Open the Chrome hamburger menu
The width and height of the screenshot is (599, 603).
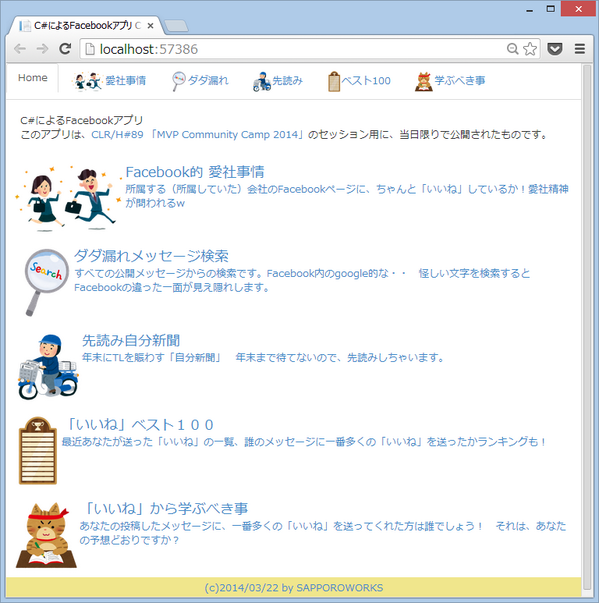coord(580,49)
